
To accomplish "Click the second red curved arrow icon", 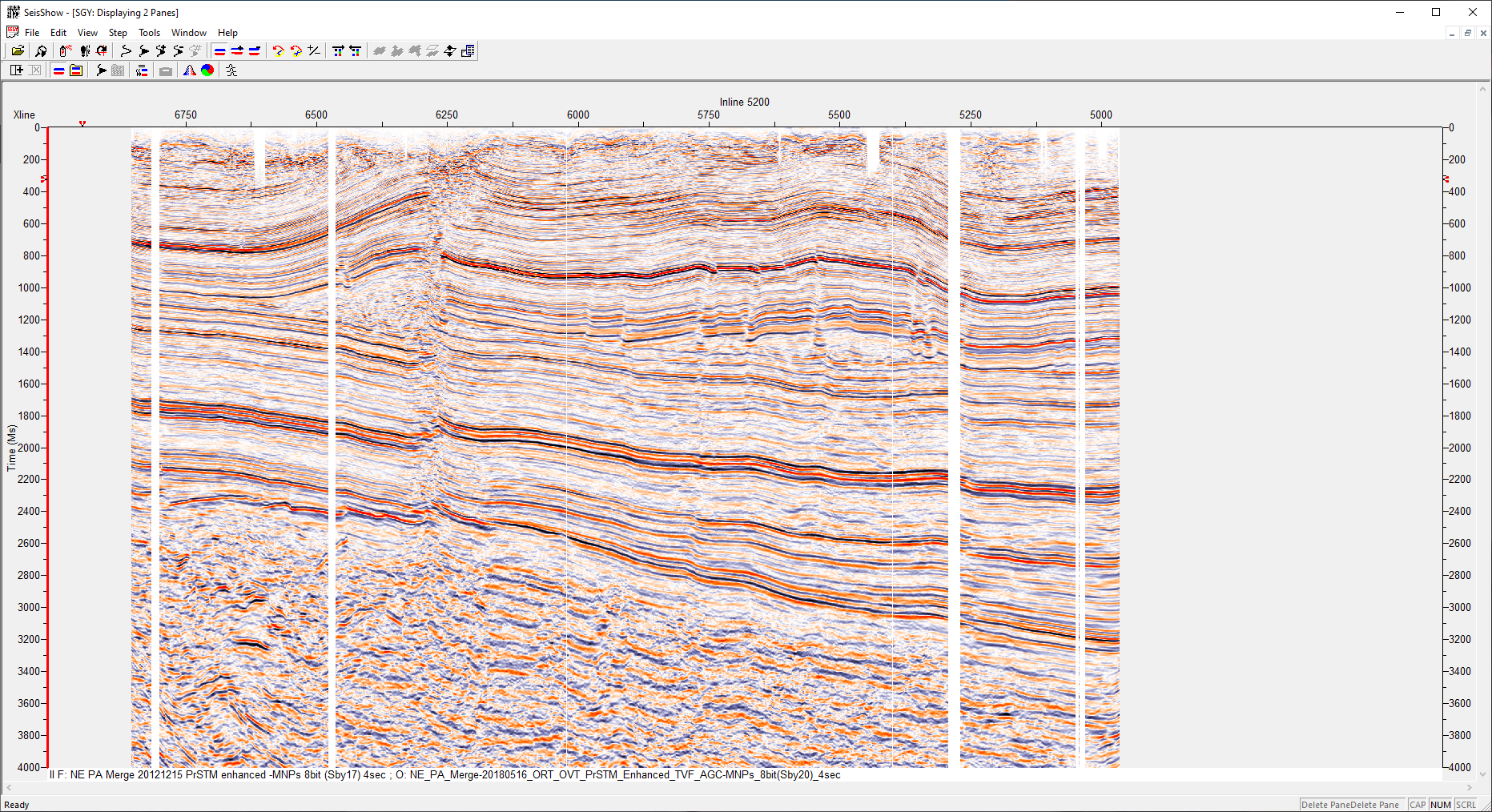I will 296,50.
